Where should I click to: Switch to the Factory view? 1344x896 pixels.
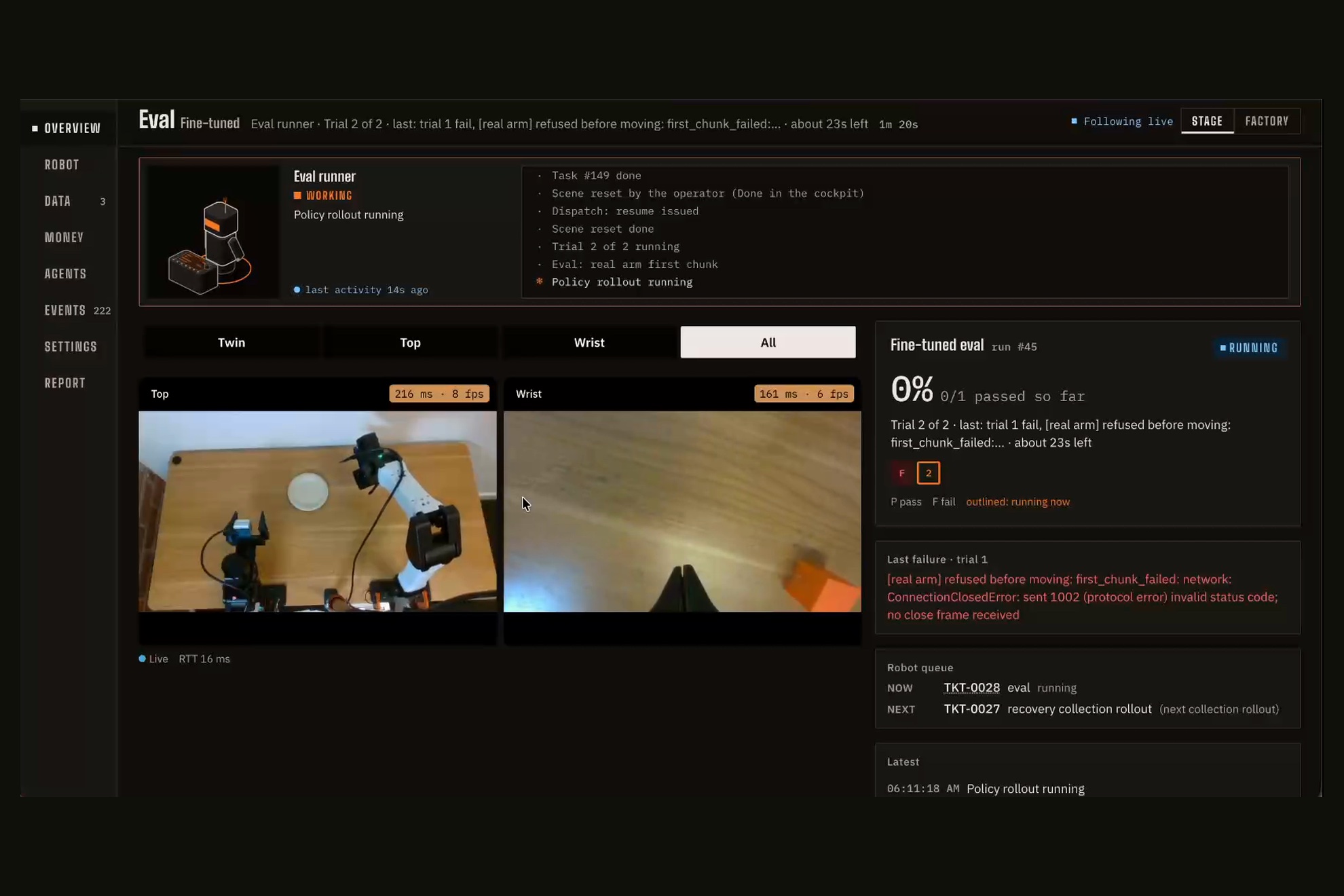1267,121
